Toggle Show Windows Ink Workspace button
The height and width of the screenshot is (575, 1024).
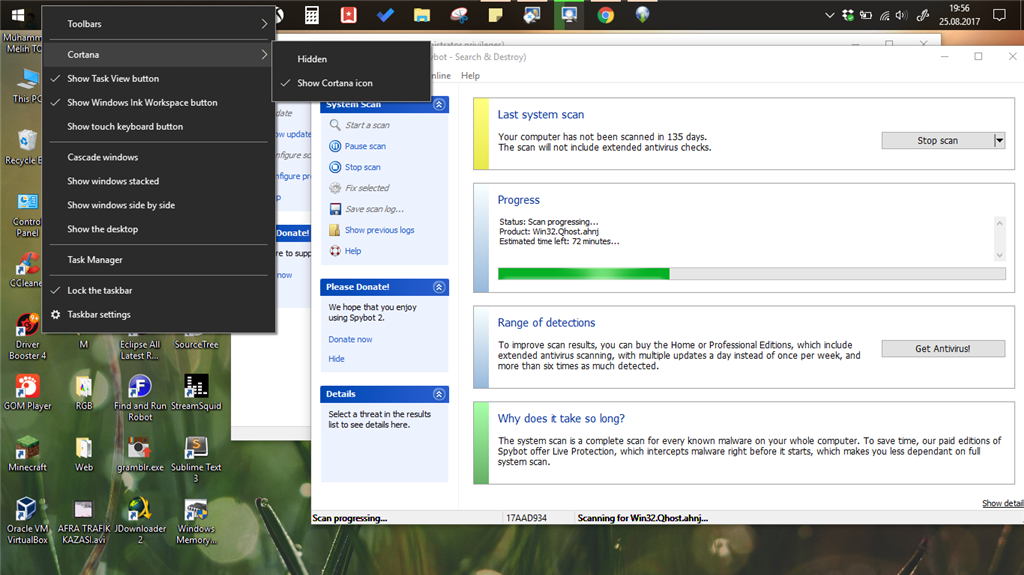coord(159,103)
